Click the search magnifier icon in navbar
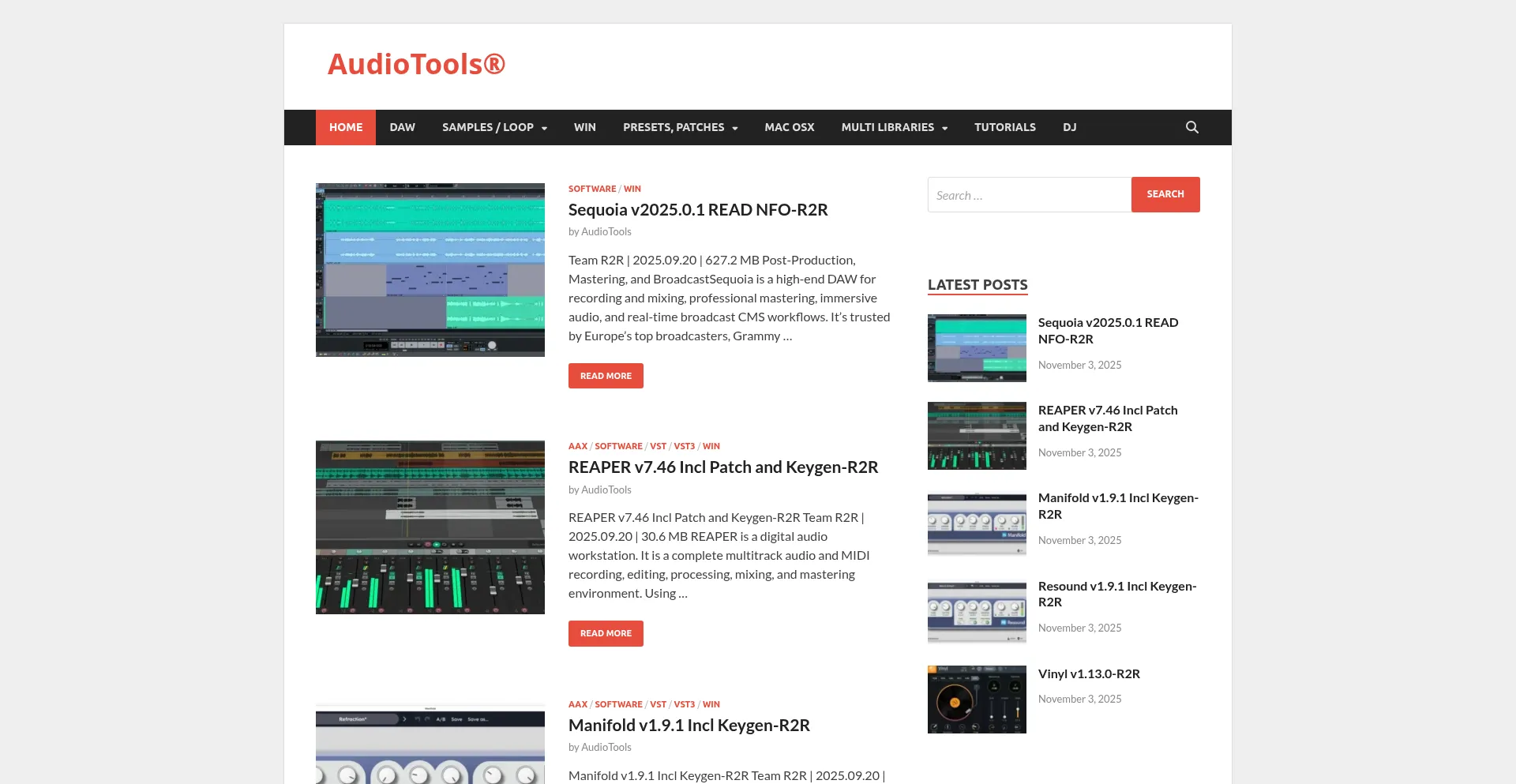 click(1191, 127)
